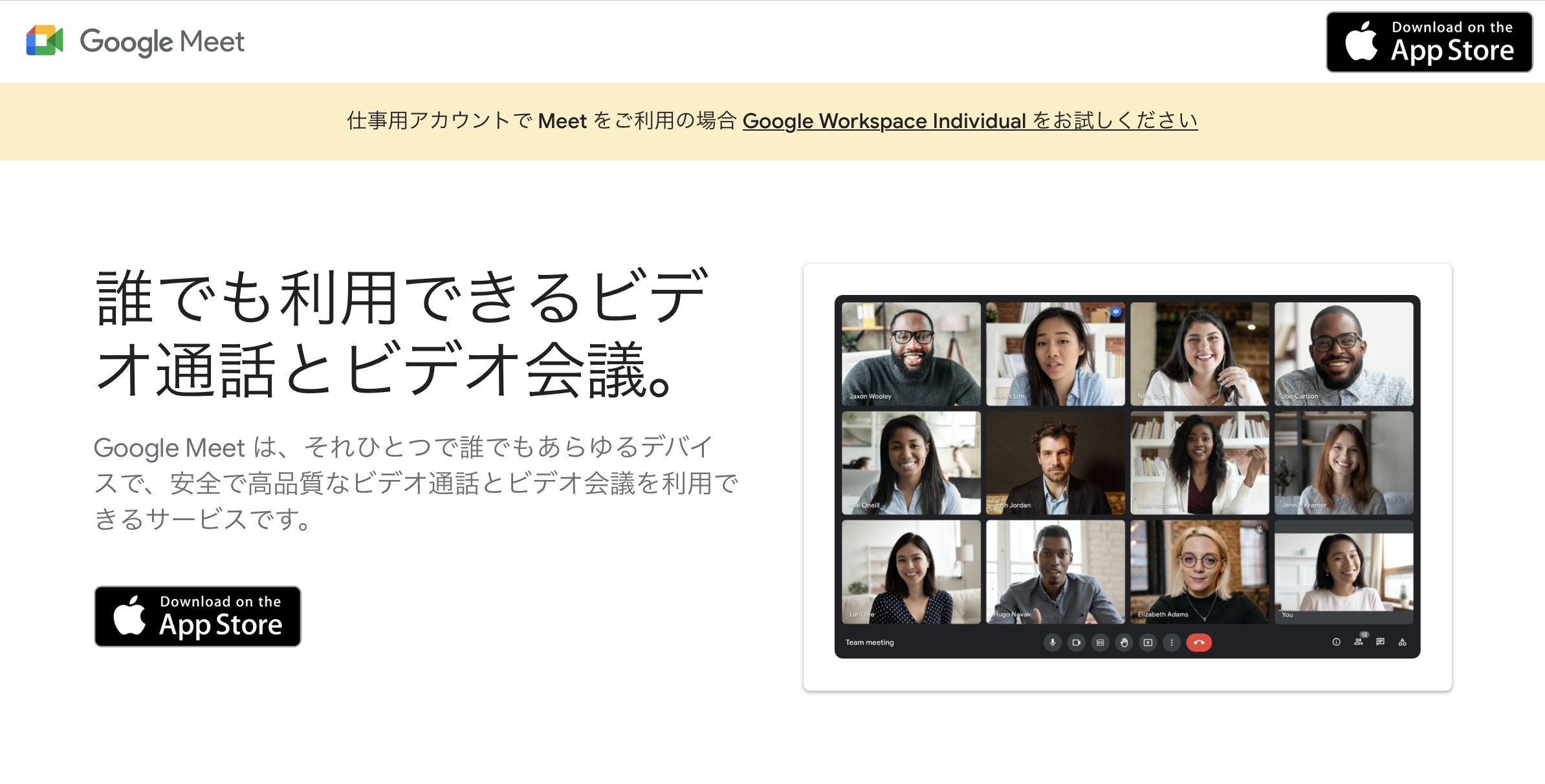Click microphone icon in meeting preview
The image size is (1545, 784).
[1053, 642]
